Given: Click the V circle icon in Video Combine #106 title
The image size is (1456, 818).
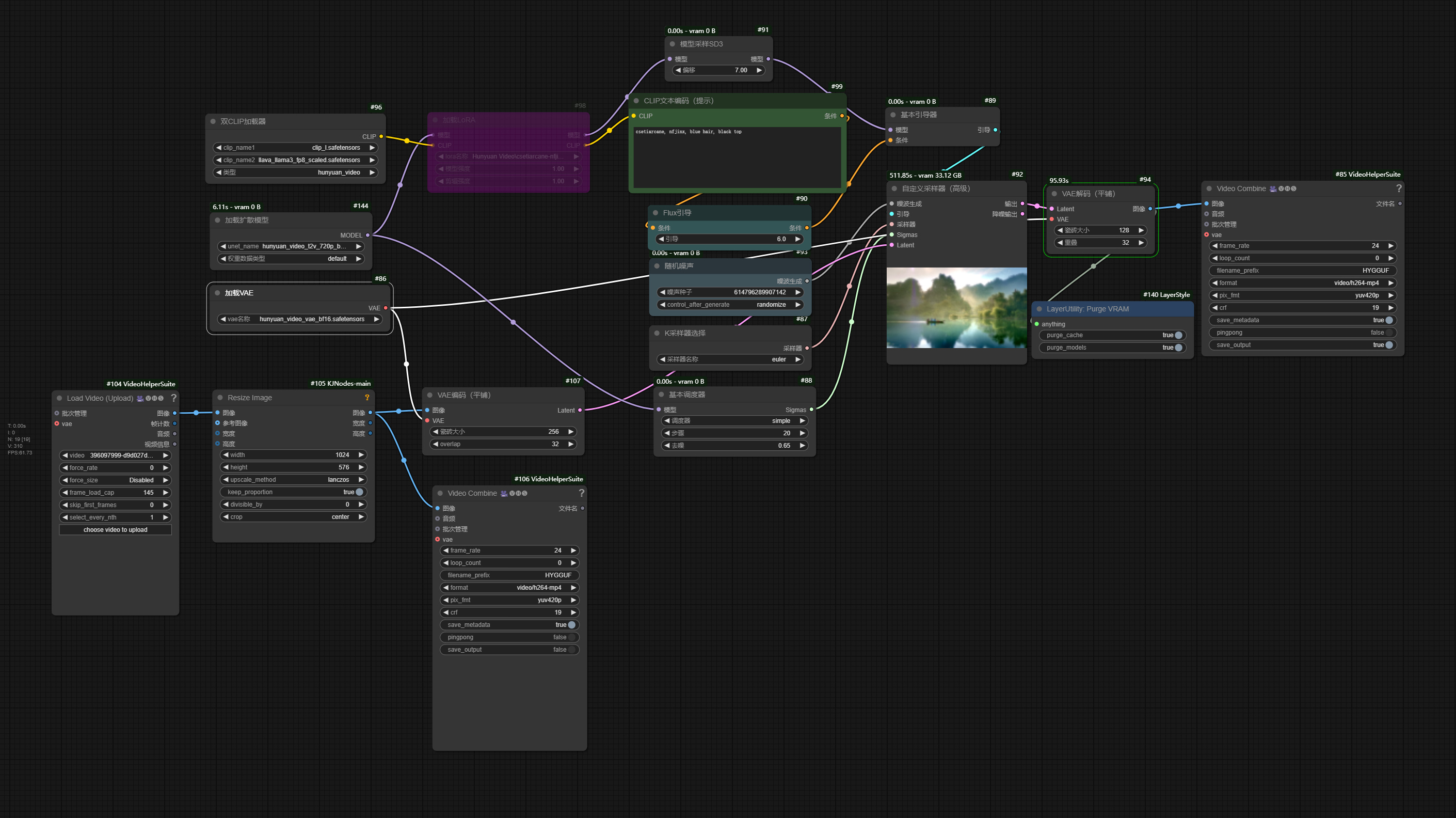Looking at the screenshot, I should tap(513, 493).
